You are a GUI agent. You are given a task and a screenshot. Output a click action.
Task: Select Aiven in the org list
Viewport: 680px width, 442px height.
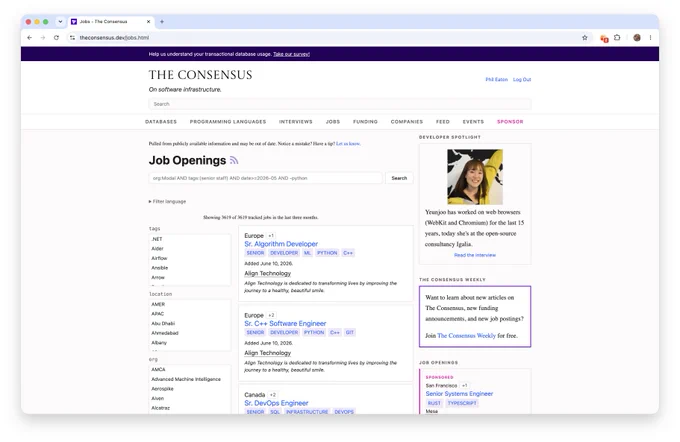coord(190,399)
